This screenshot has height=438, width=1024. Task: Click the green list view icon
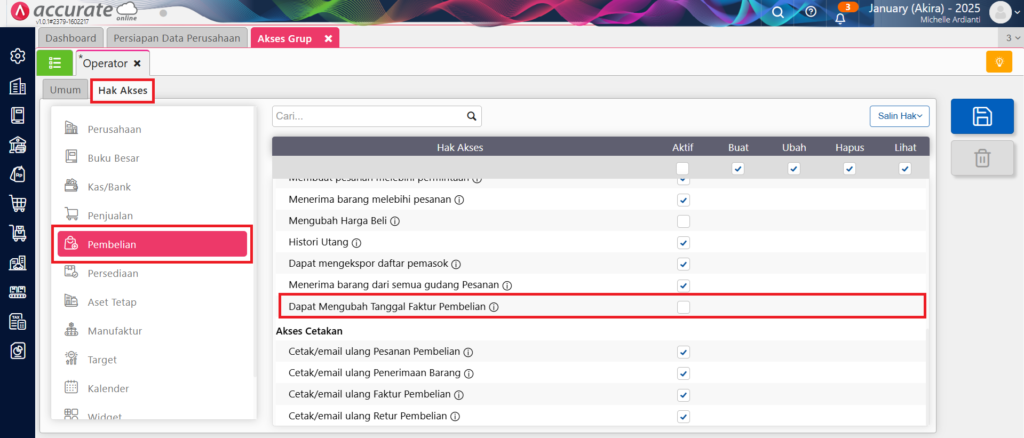[x=54, y=62]
